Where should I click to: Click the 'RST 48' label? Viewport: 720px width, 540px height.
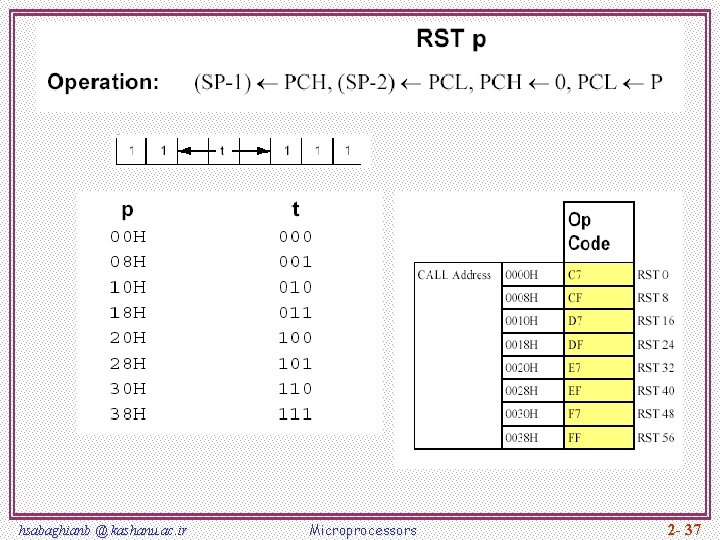point(656,414)
